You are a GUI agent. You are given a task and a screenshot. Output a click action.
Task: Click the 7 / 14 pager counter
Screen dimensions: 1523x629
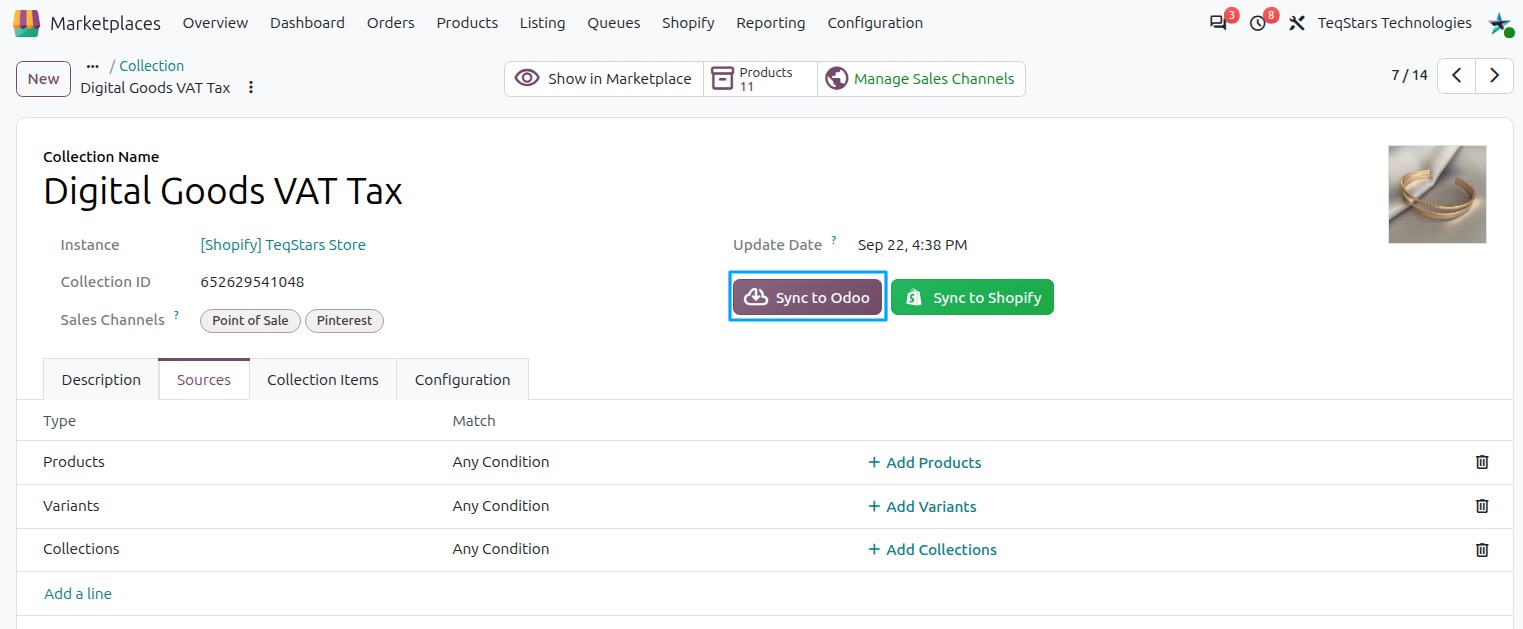1409,75
